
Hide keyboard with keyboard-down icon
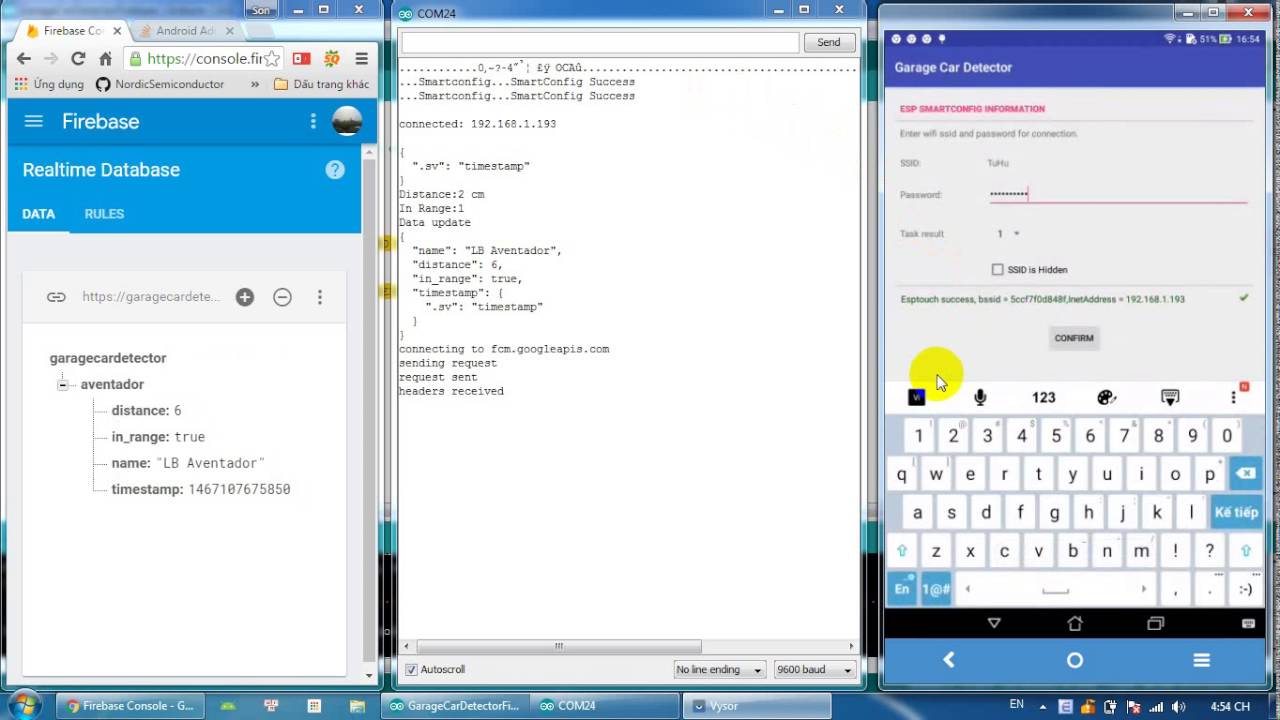[1170, 397]
